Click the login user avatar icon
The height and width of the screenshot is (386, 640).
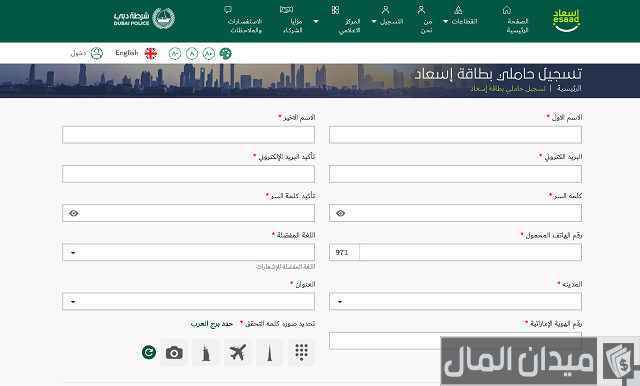[97, 53]
